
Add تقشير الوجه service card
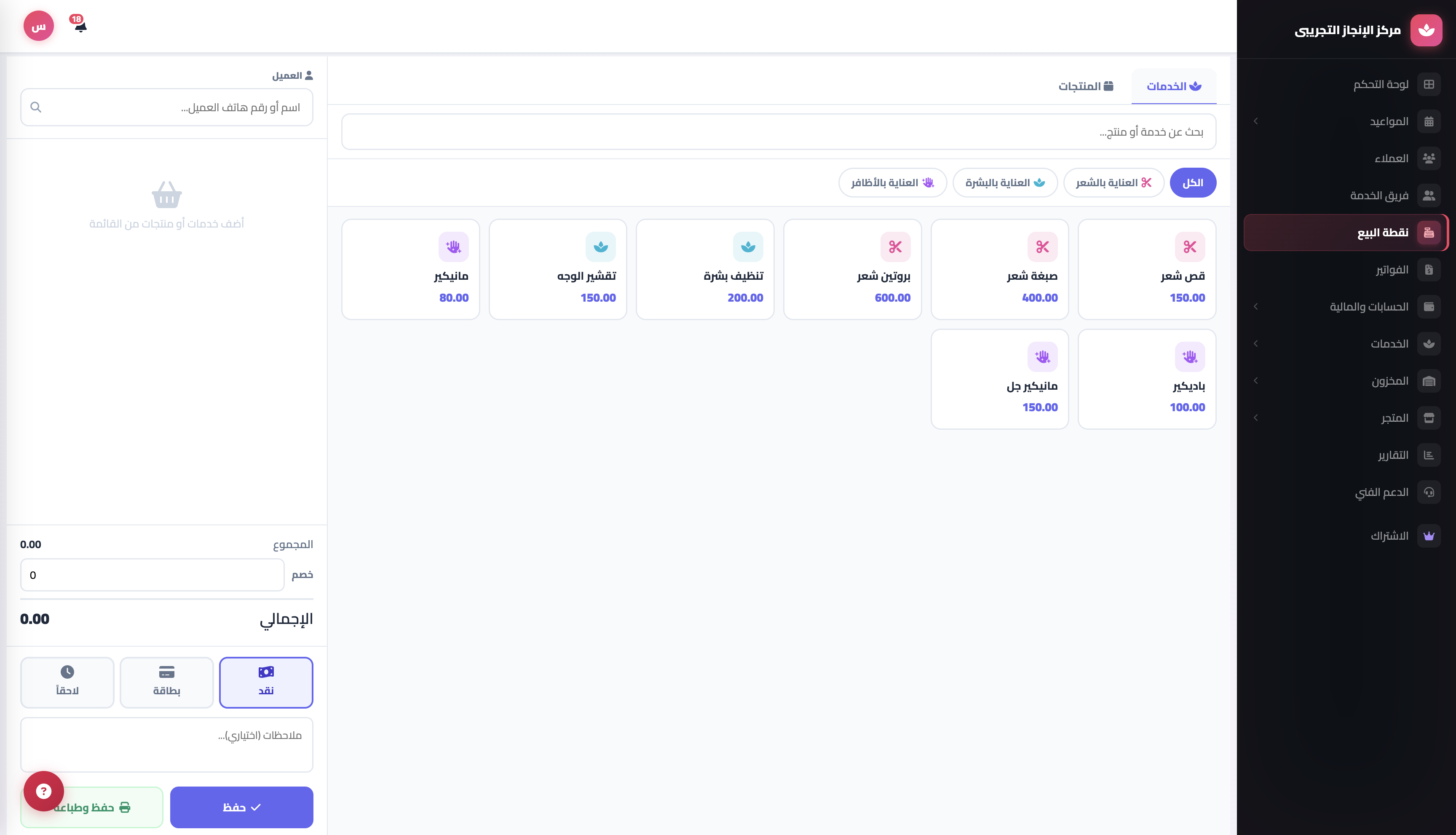557,269
